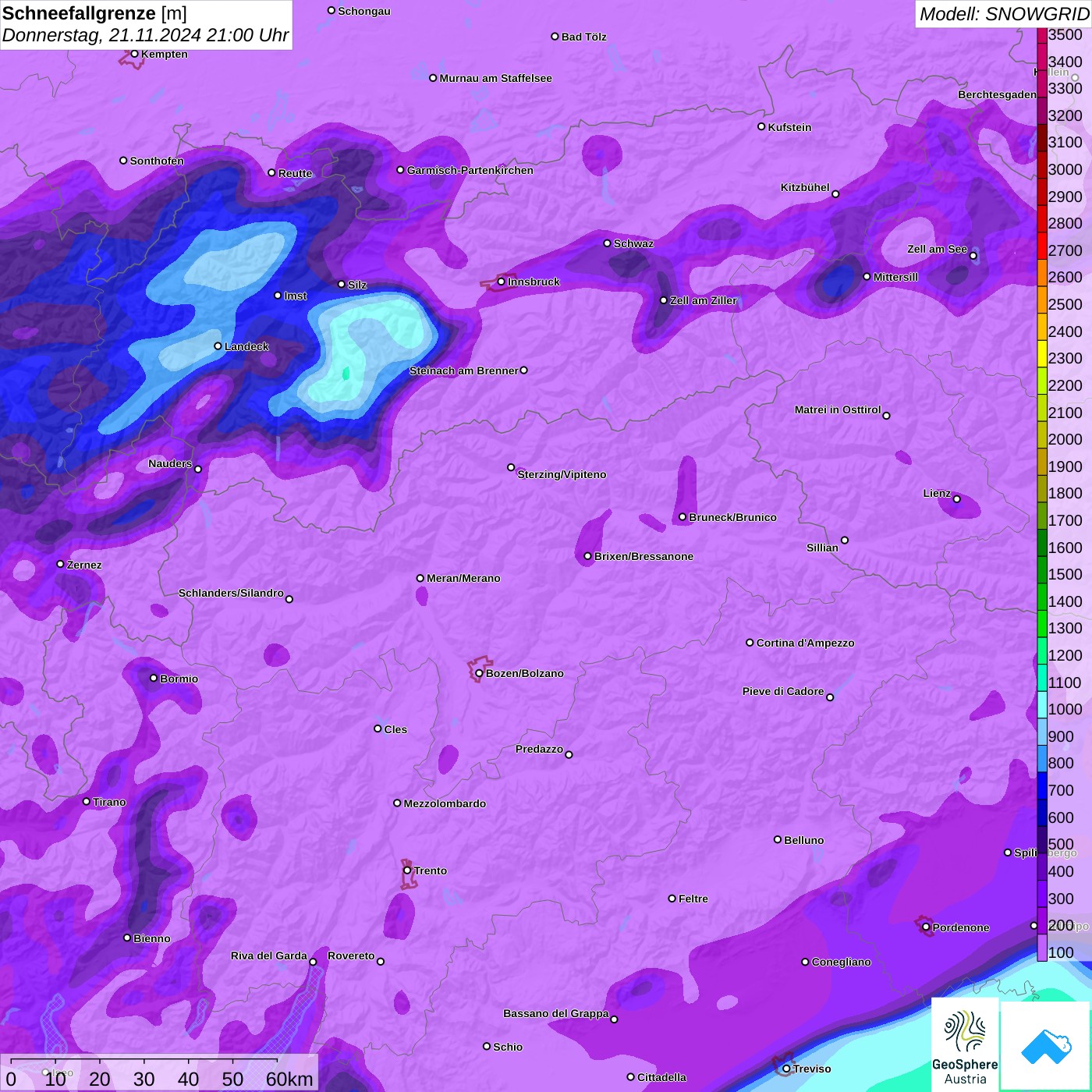Click the 'Bassano del Grappa' label
Image resolution: width=1092 pixels, height=1092 pixels.
tap(555, 1013)
